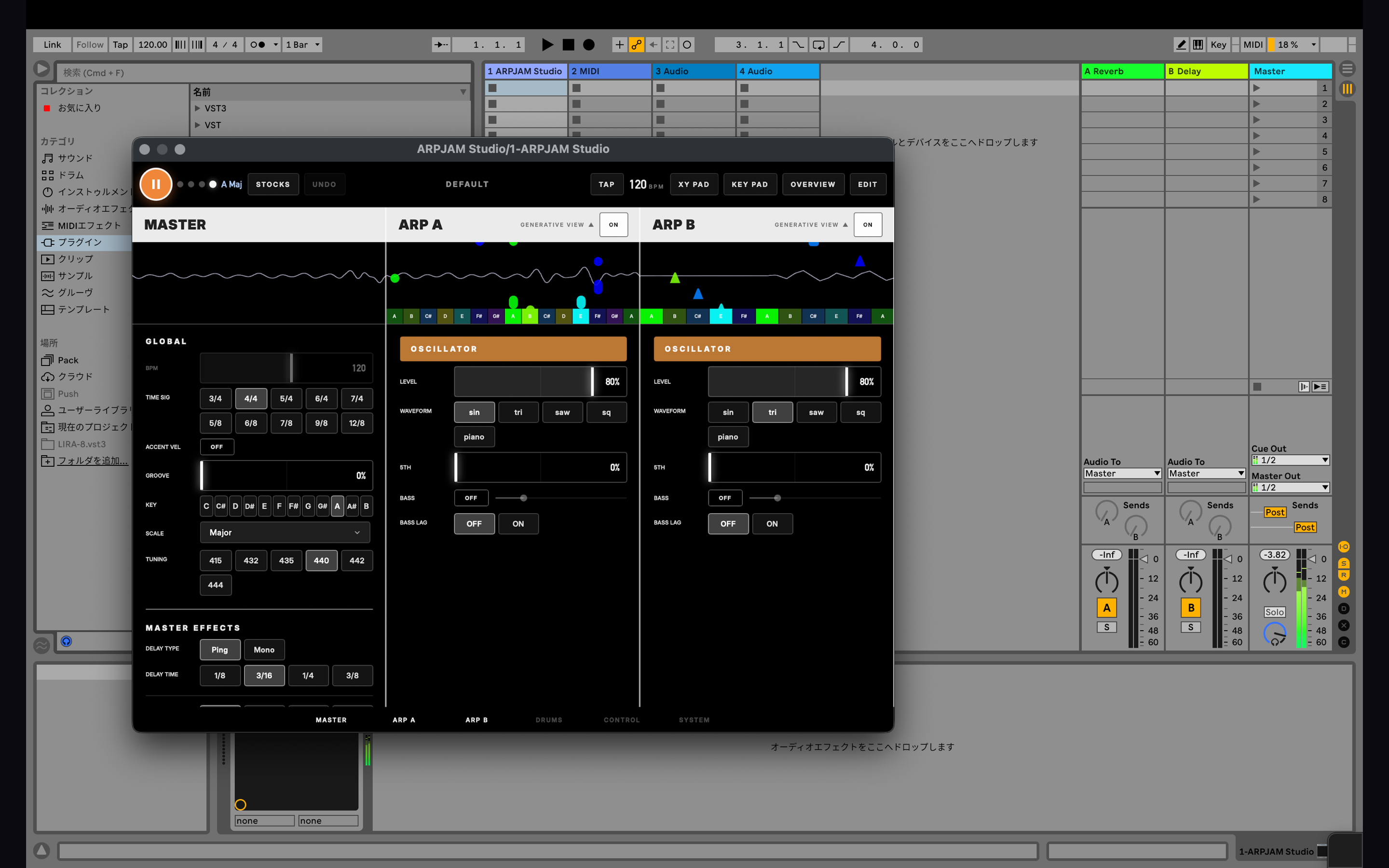Open A Reverb Audio To Master dropdown

tap(1122, 474)
